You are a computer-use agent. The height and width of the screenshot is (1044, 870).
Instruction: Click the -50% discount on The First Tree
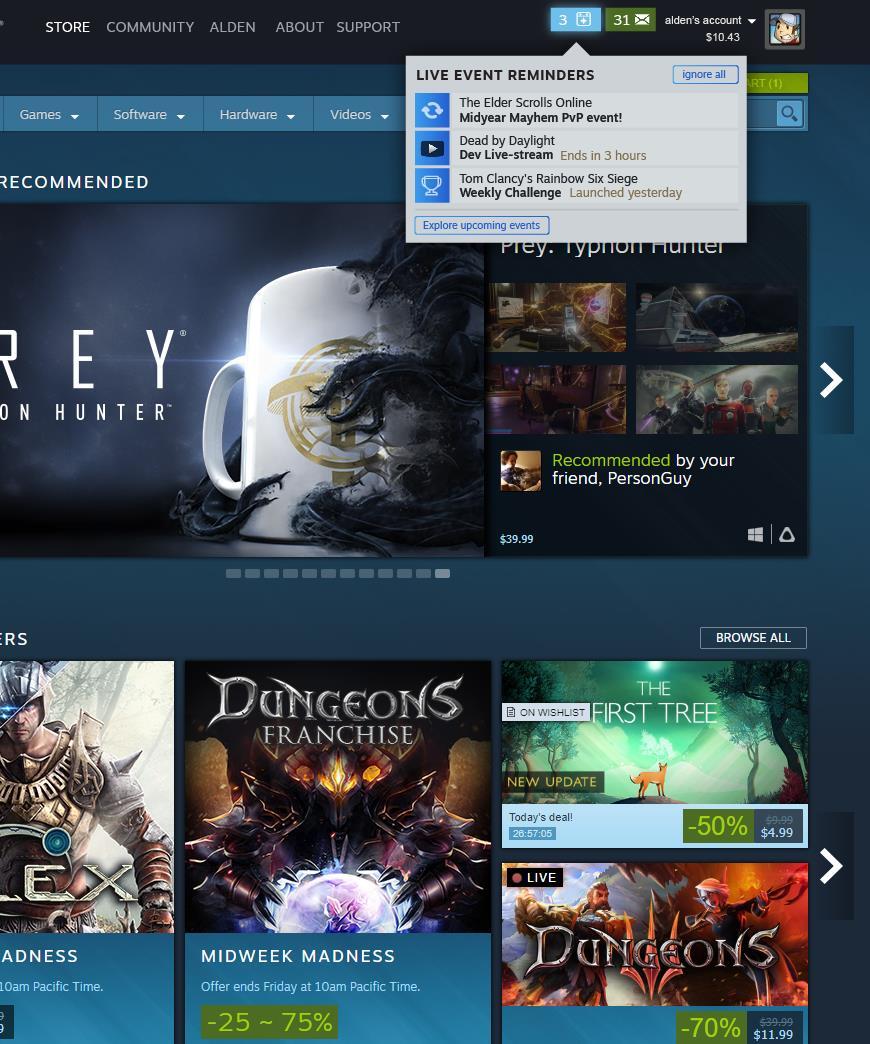(x=718, y=826)
